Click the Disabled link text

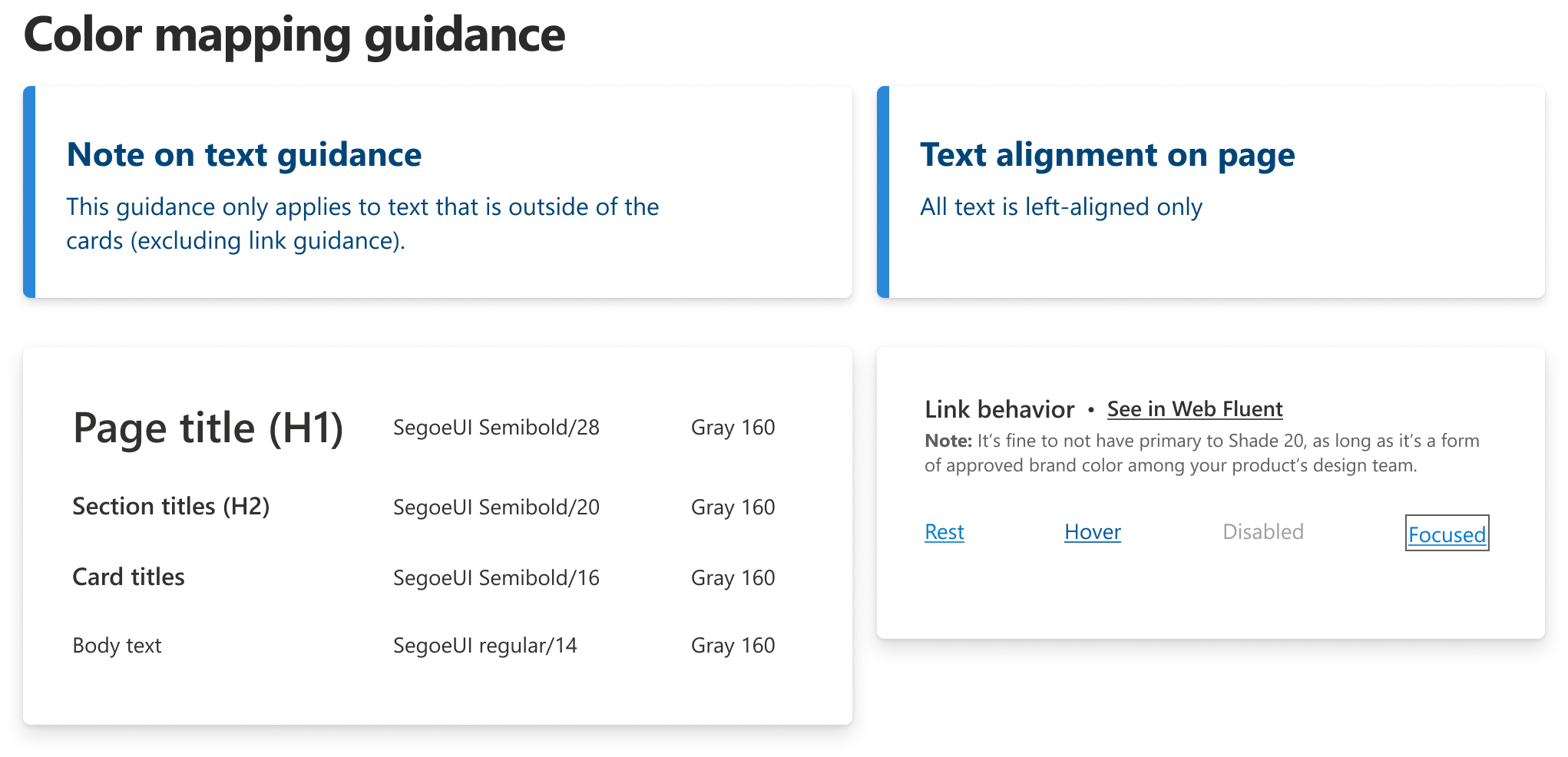coord(1262,532)
